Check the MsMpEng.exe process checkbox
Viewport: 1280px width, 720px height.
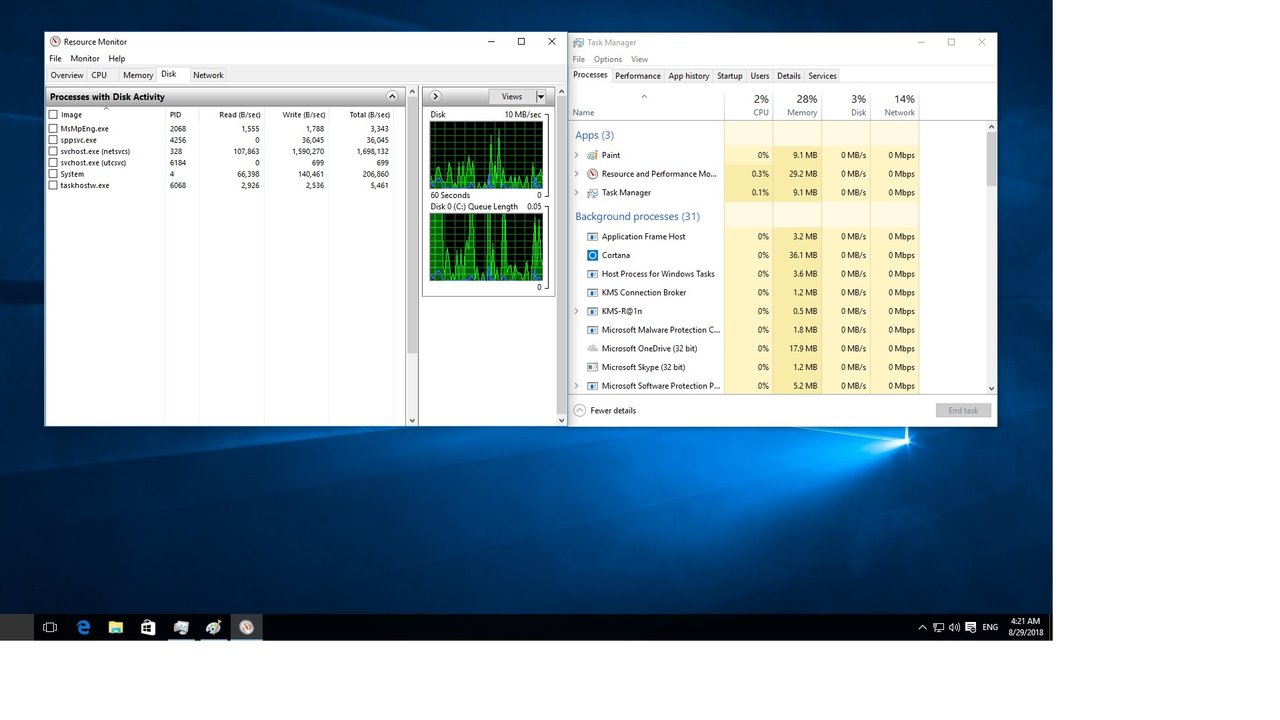coord(54,129)
